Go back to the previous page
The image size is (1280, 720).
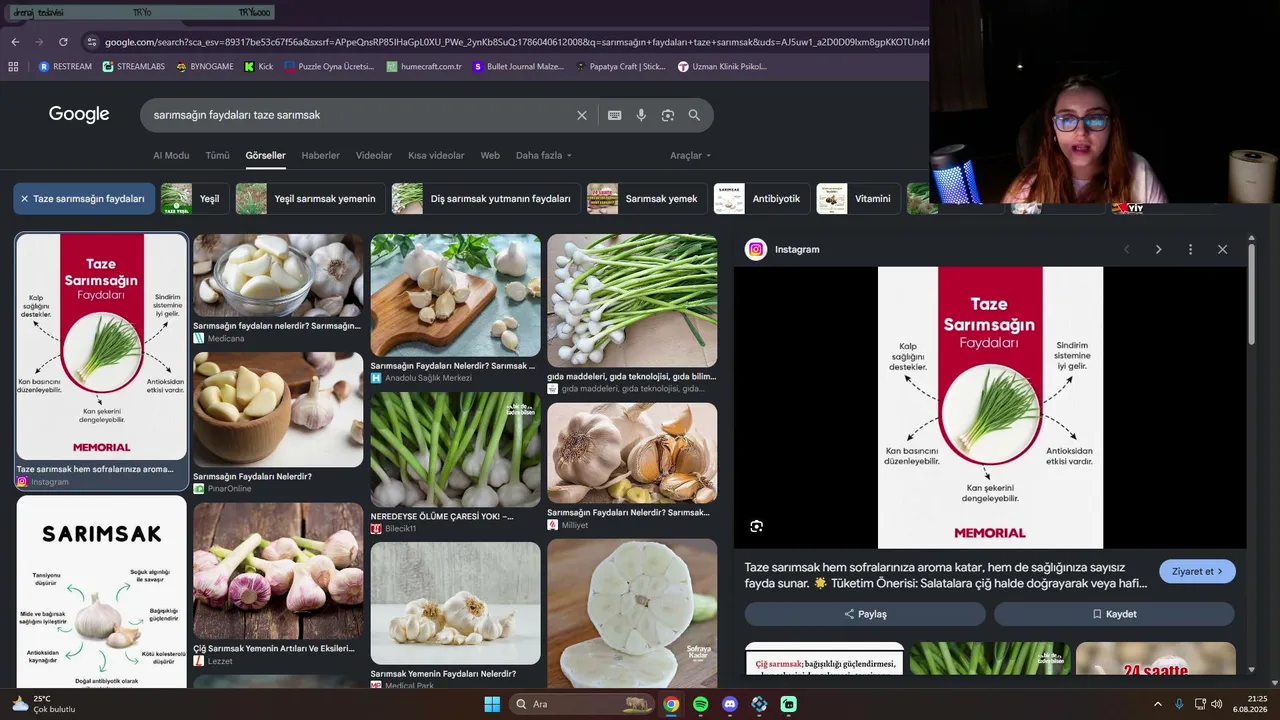(15, 42)
